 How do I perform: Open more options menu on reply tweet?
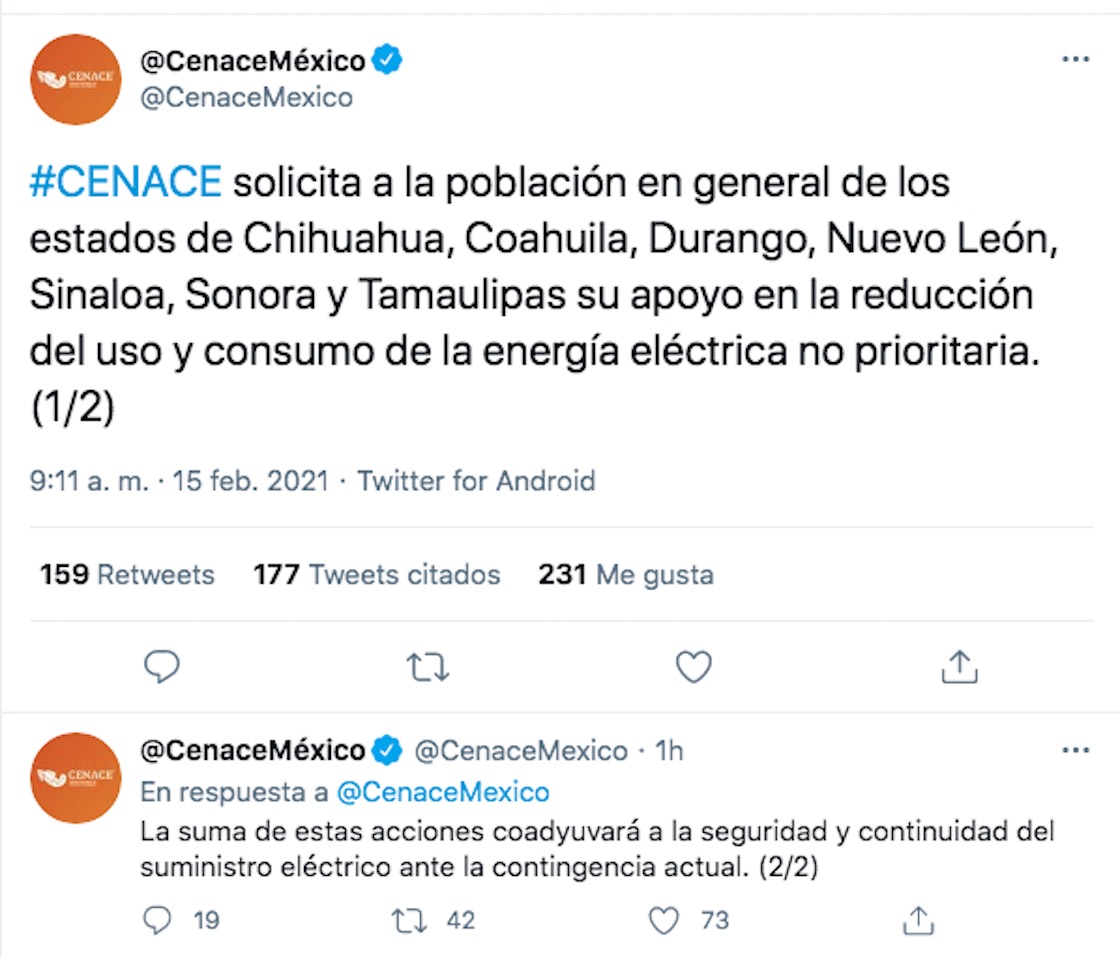click(x=1075, y=750)
